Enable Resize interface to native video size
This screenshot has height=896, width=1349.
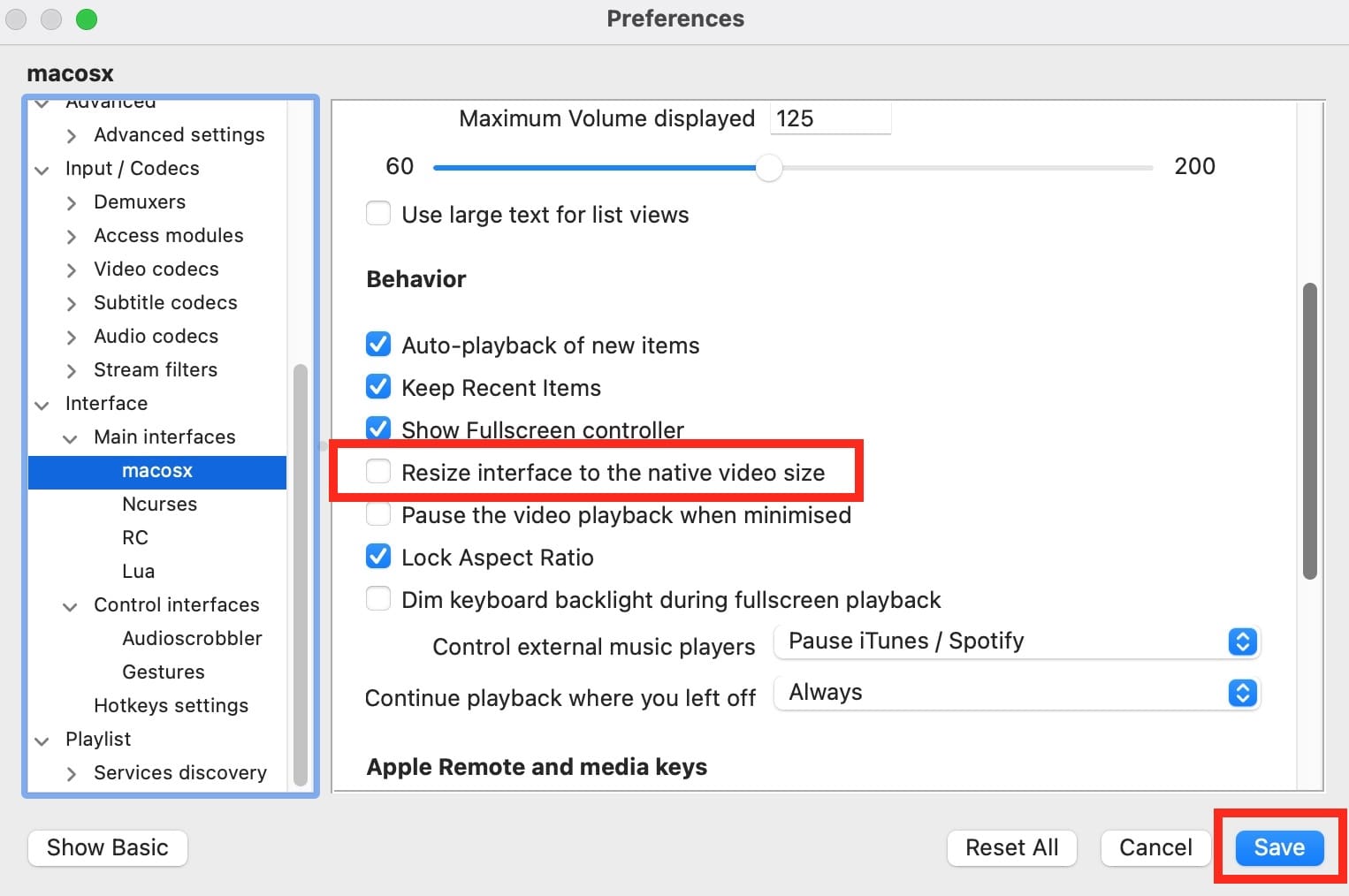pos(378,472)
